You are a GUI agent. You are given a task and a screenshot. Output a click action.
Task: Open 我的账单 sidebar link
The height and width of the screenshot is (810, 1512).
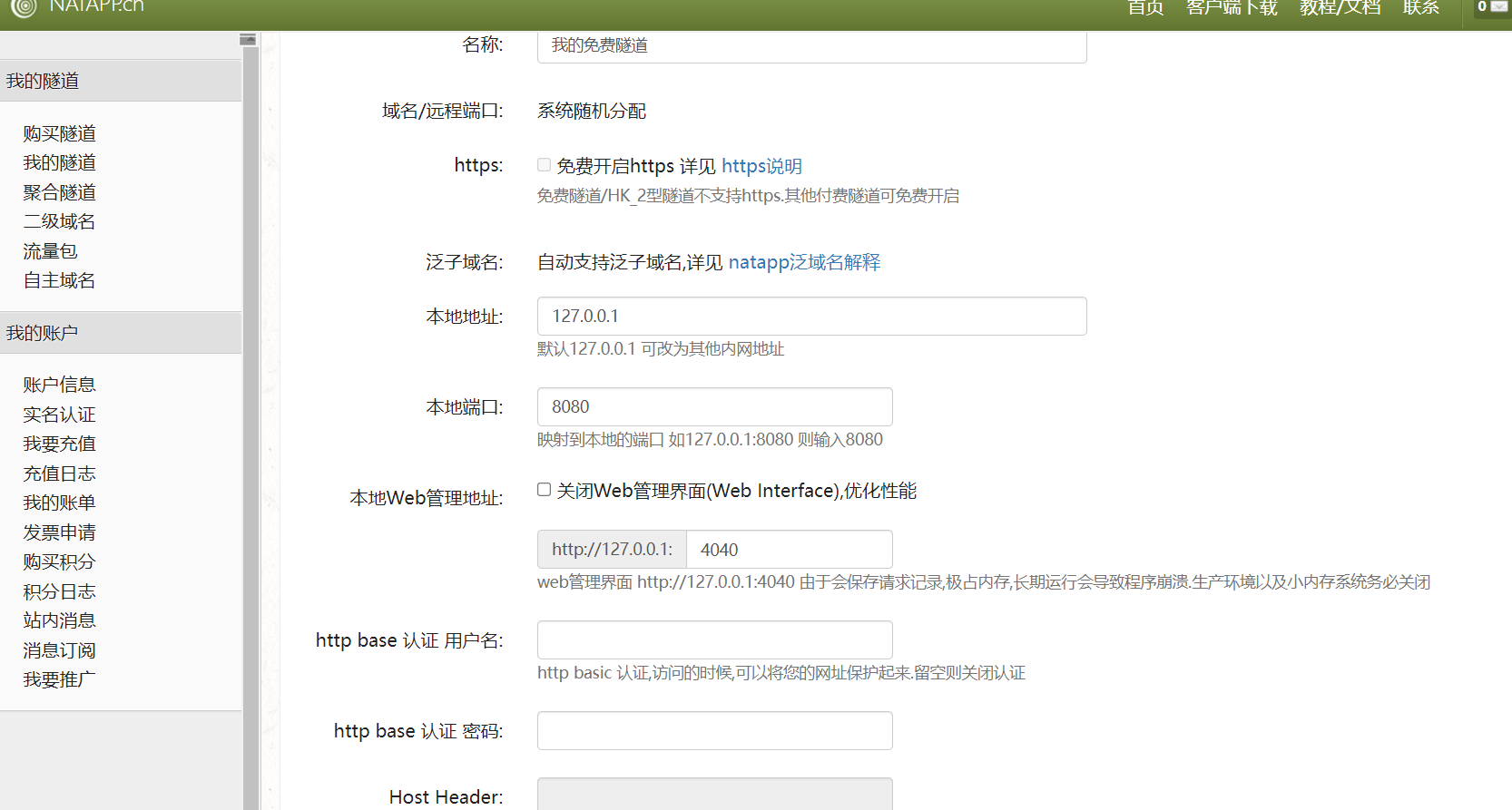(59, 503)
